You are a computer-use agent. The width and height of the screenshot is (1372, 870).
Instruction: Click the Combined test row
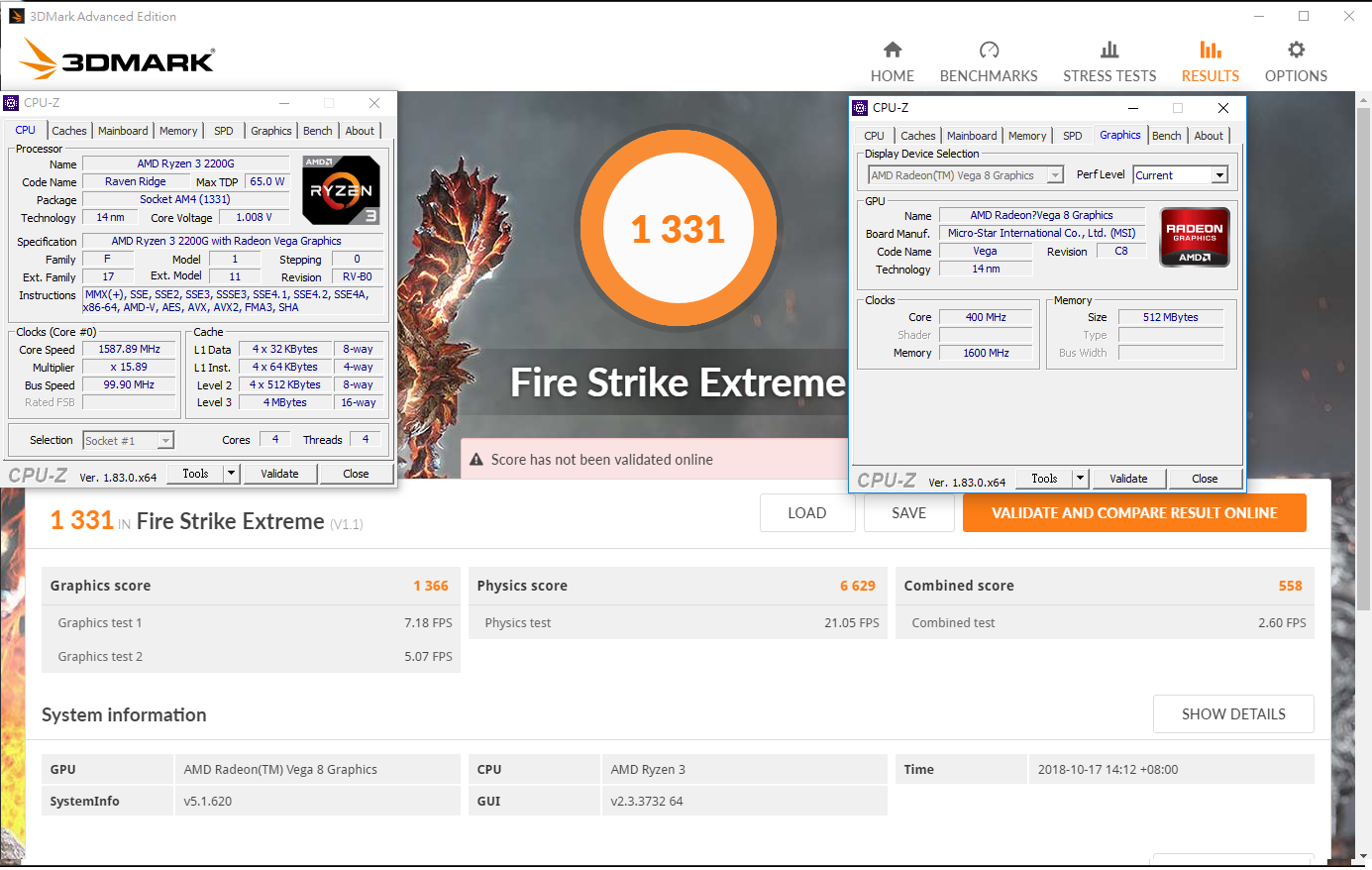pos(1105,622)
